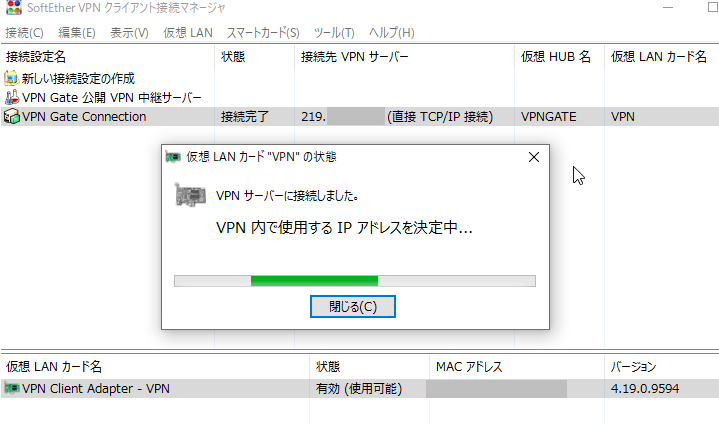Image resolution: width=719 pixels, height=424 pixels.
Task: Open the 編集(E) menu
Action: (77, 33)
